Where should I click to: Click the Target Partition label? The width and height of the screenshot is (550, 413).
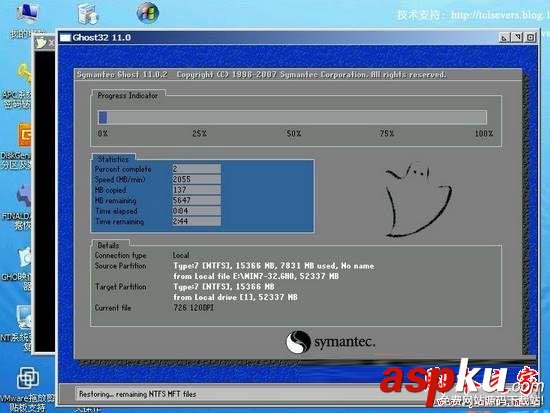121,287
